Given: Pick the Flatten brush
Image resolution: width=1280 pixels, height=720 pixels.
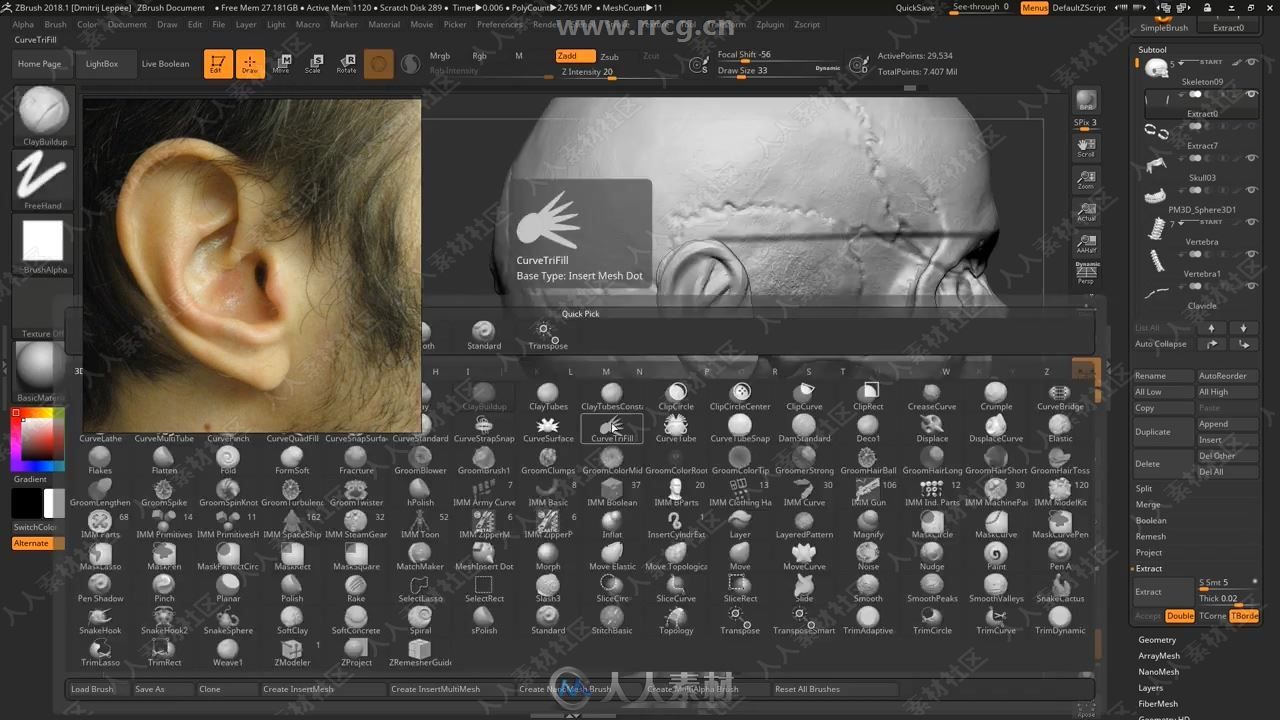Looking at the screenshot, I should 164,460.
